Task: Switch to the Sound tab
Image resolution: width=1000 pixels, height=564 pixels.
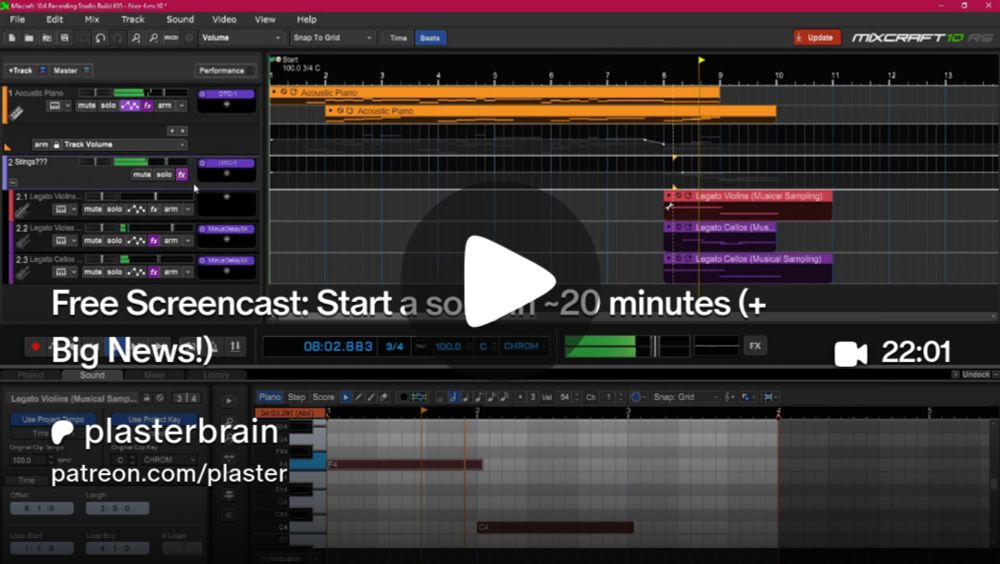Action: [92, 375]
